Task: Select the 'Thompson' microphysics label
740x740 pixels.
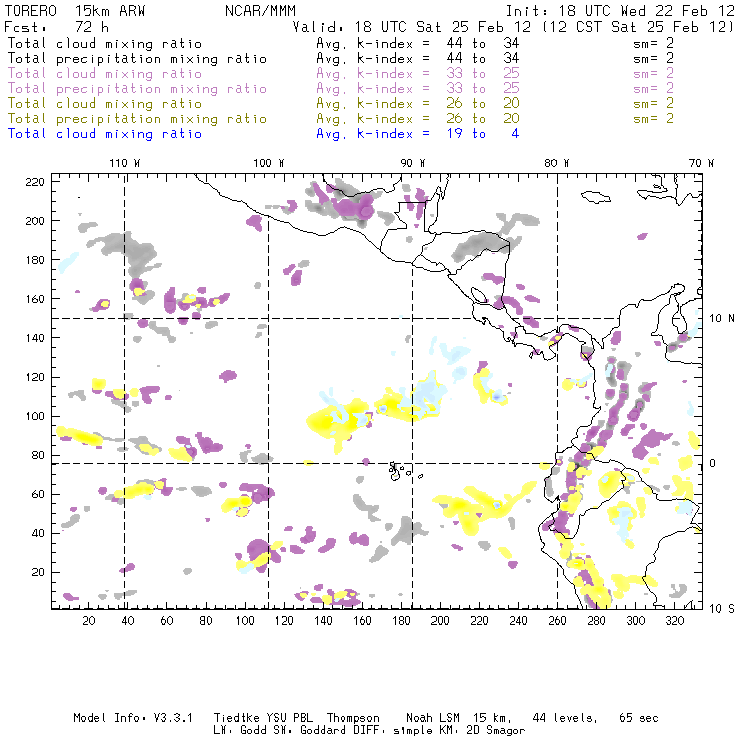Action: 353,718
